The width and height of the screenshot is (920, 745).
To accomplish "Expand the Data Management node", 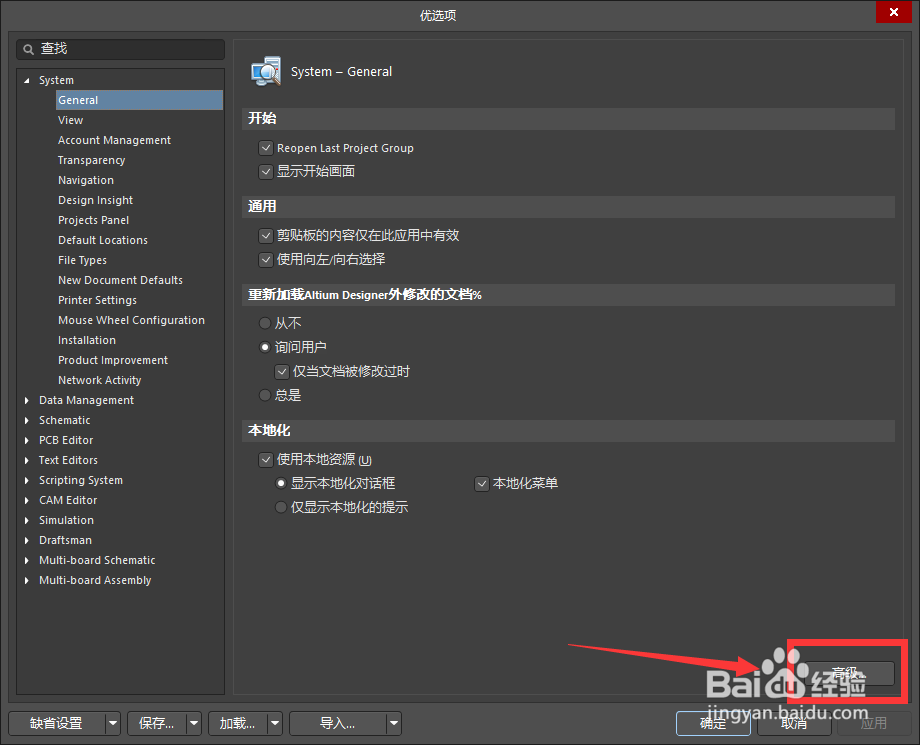I will [x=26, y=400].
